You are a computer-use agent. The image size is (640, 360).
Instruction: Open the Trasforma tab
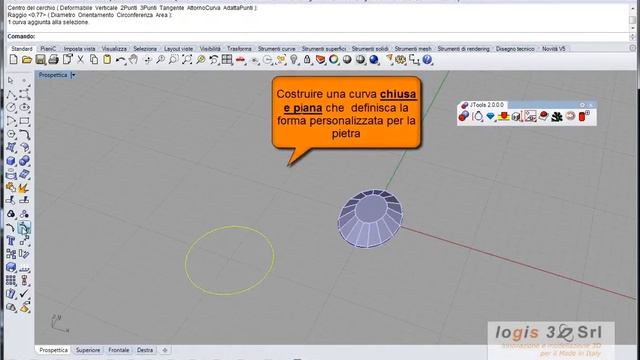pyautogui.click(x=239, y=49)
